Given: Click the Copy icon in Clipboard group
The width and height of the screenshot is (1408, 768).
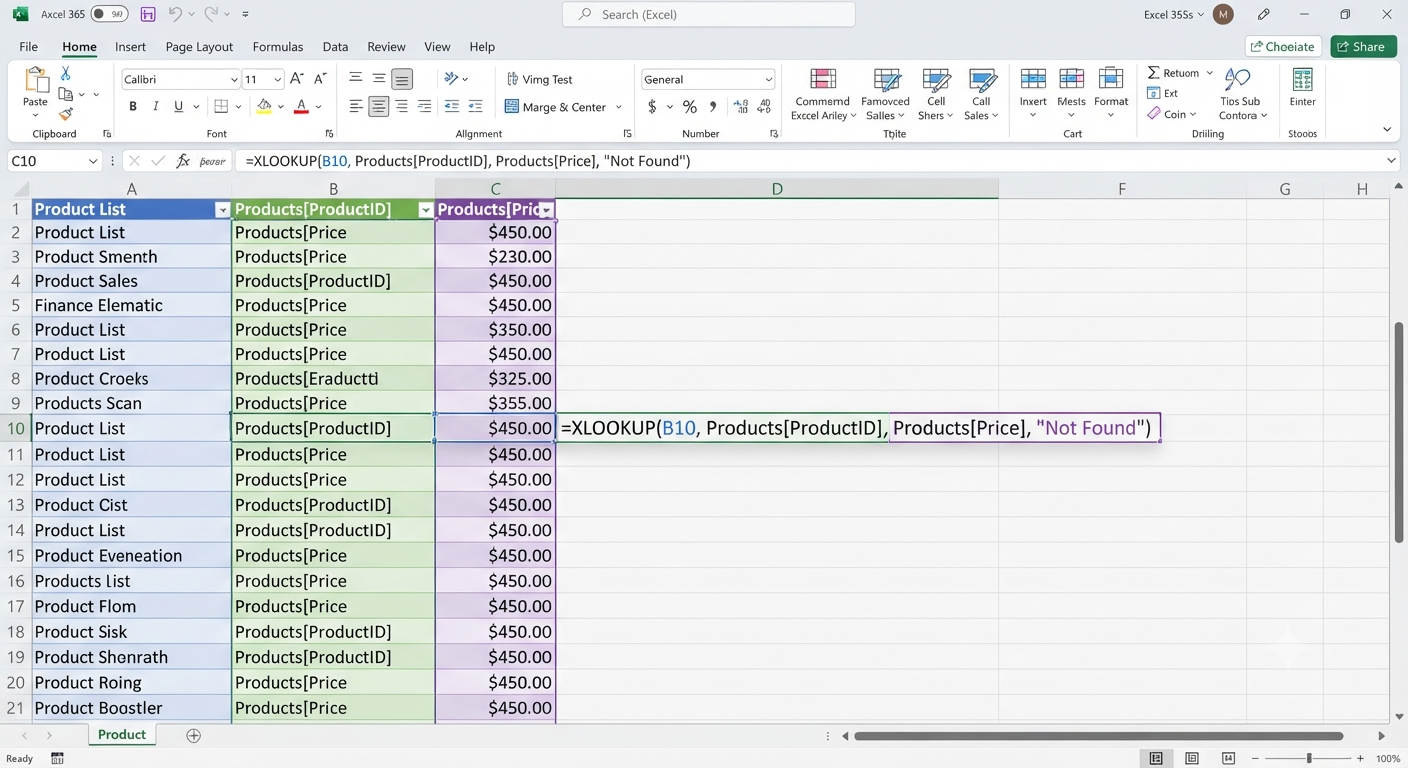Looking at the screenshot, I should coord(66,94).
